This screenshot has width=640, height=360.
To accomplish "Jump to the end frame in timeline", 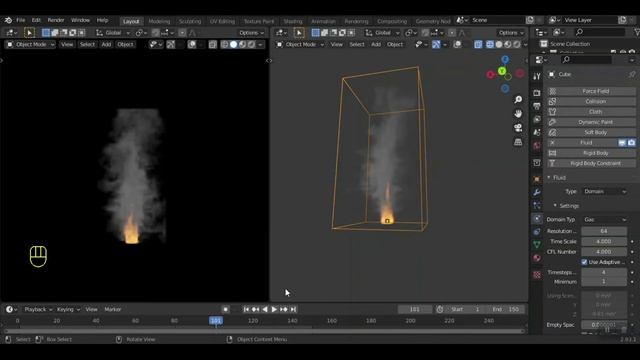I will pos(293,309).
